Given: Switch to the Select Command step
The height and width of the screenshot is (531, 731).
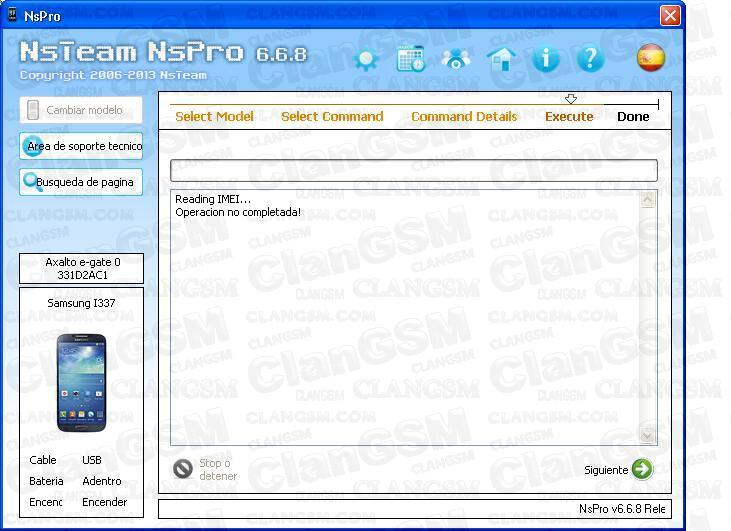Looking at the screenshot, I should point(332,117).
